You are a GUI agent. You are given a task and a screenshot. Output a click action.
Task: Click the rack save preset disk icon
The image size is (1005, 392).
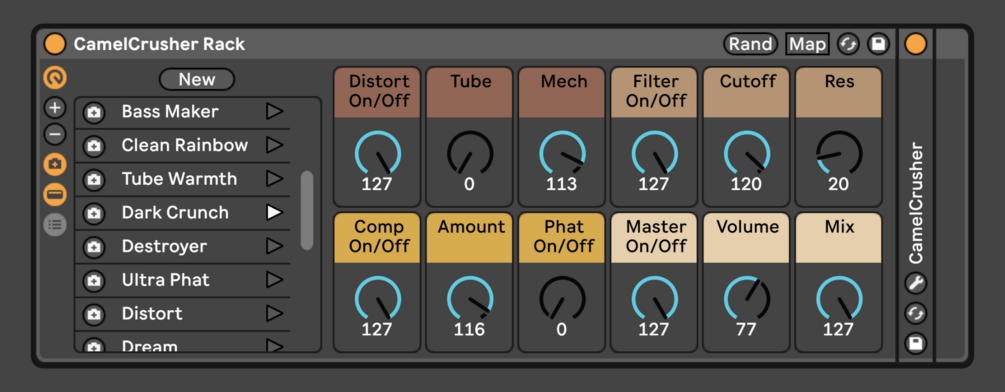coord(879,44)
